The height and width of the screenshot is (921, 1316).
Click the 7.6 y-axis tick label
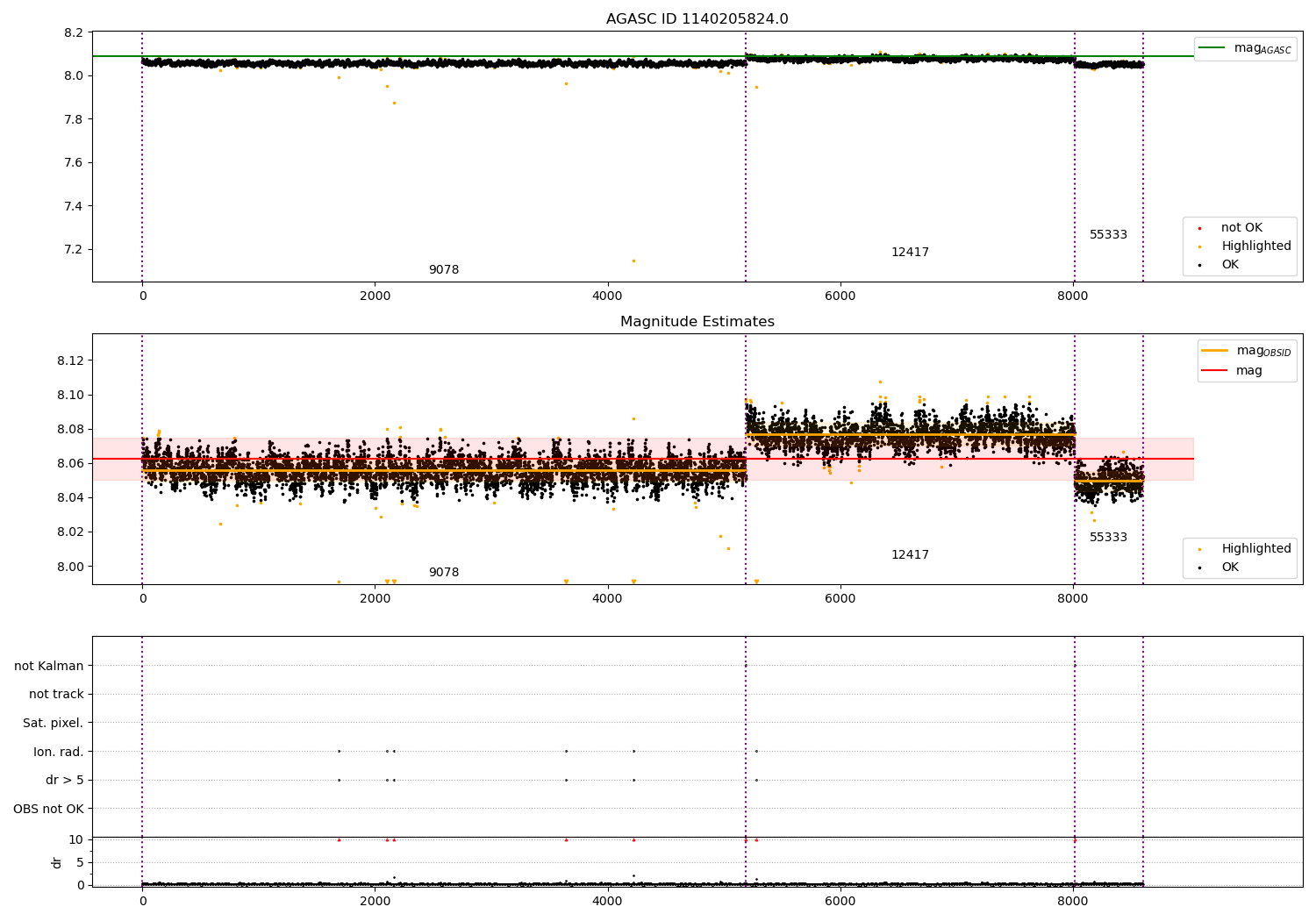(75, 163)
